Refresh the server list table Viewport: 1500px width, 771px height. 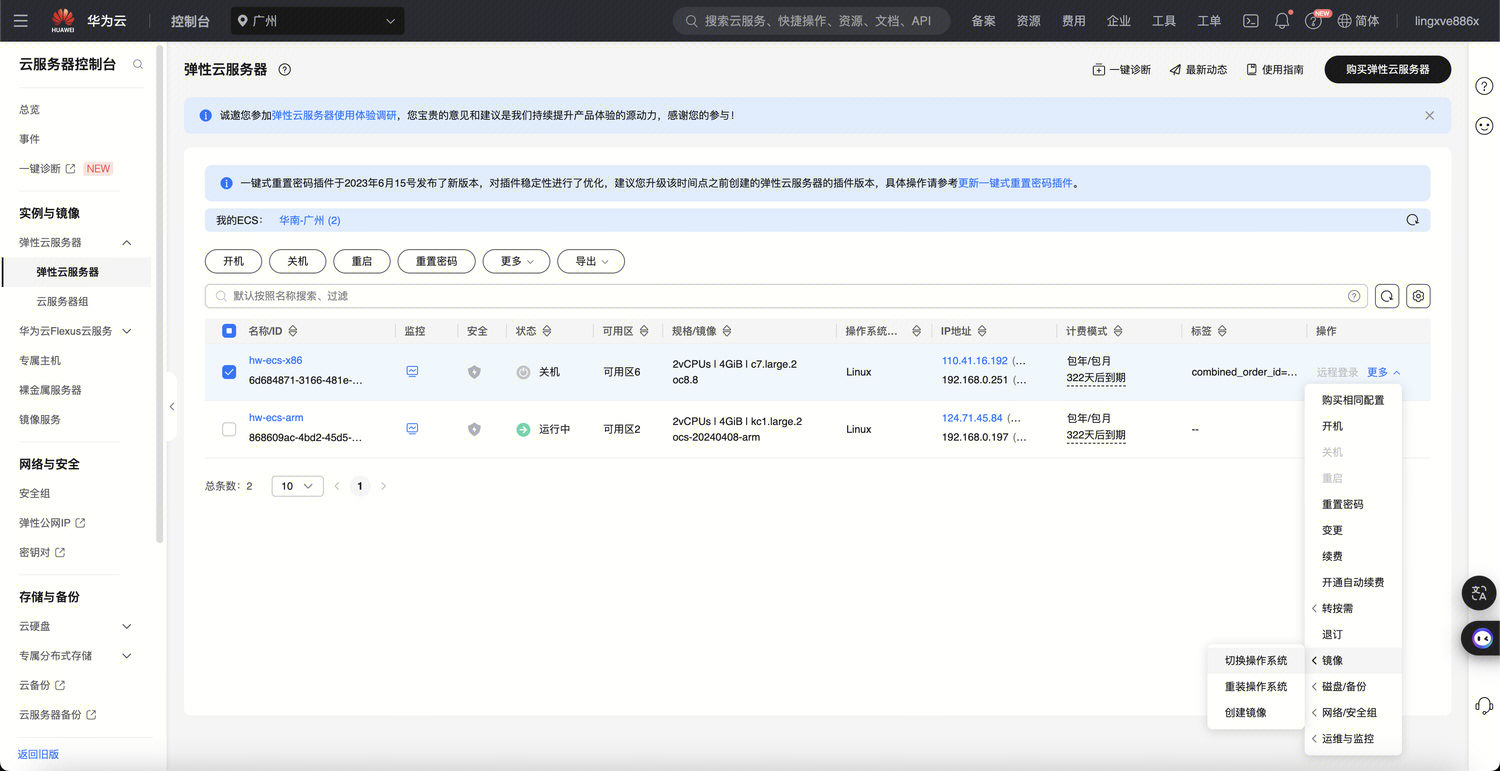tap(1387, 296)
